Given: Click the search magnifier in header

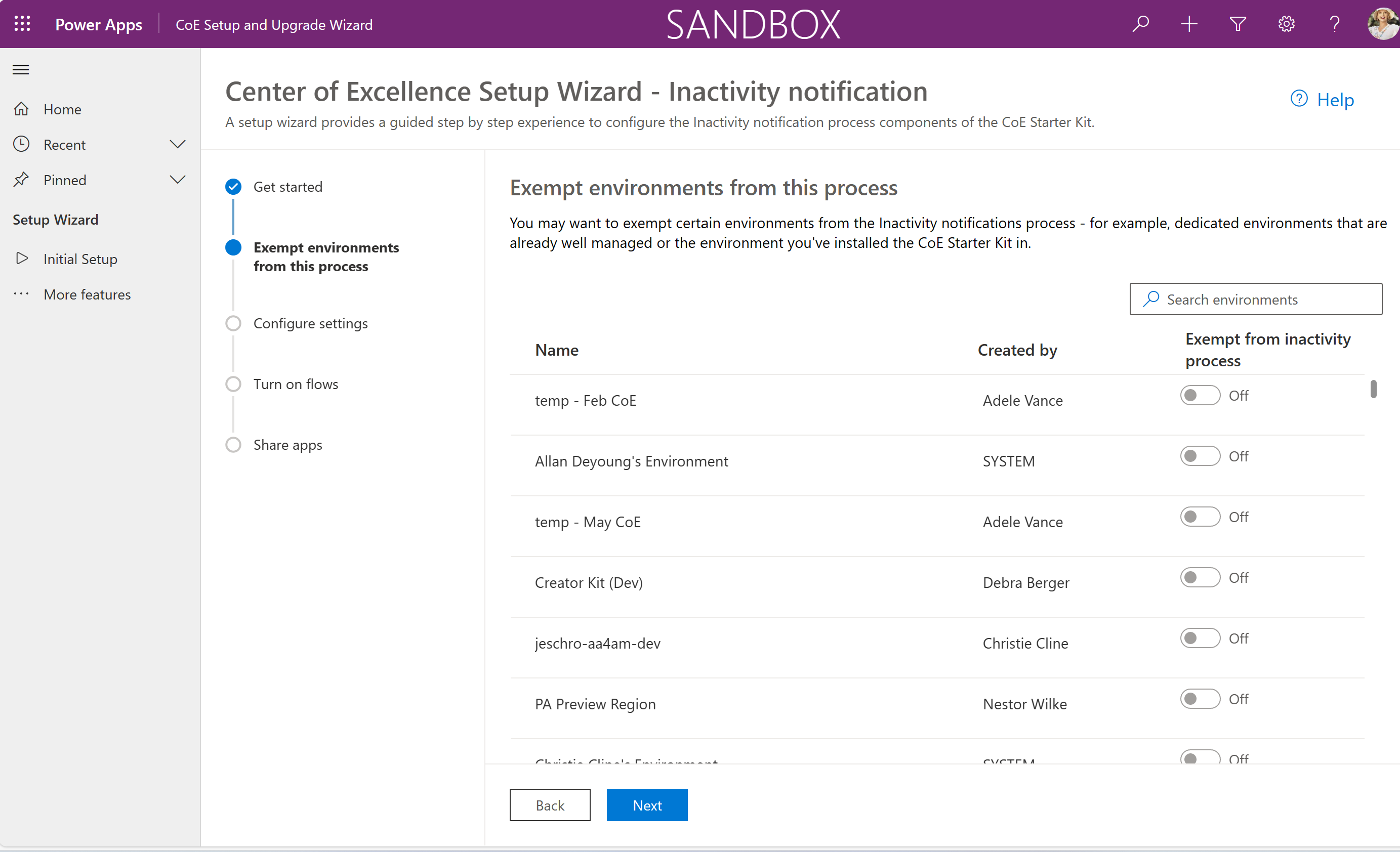Looking at the screenshot, I should 1140,24.
